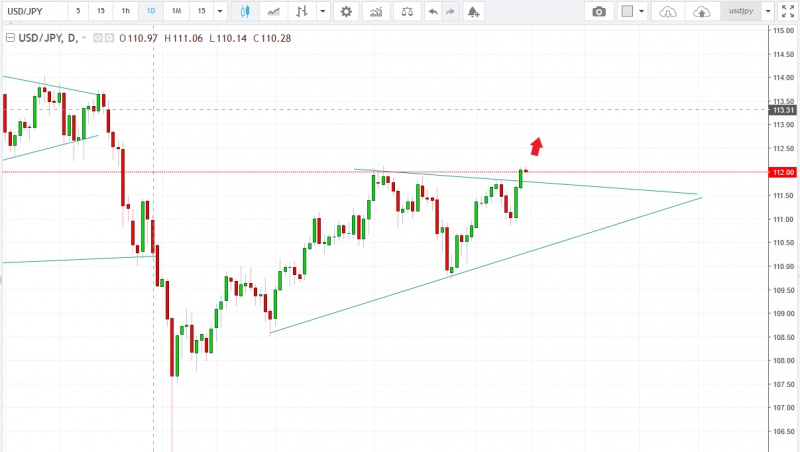
Task: Load chart layout from cloud
Action: tap(669, 12)
